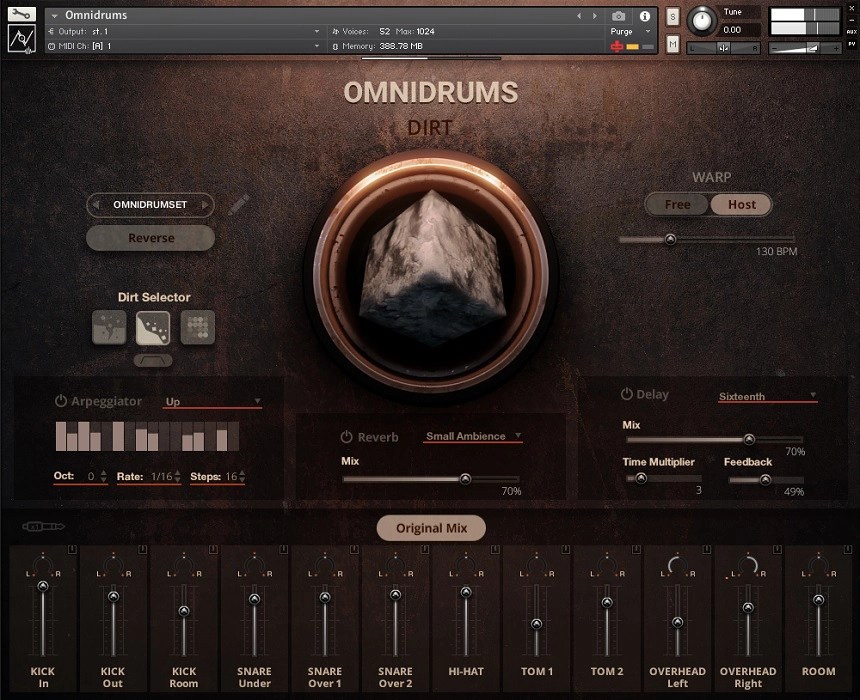The height and width of the screenshot is (700, 860).
Task: Click the pencil edit icon beside OMNIDRUMSET
Action: pyautogui.click(x=238, y=204)
